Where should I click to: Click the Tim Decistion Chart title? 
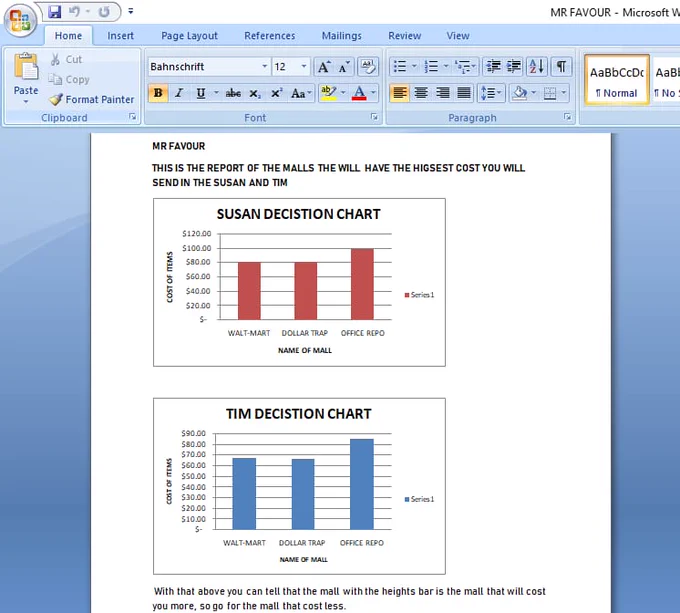pos(298,414)
